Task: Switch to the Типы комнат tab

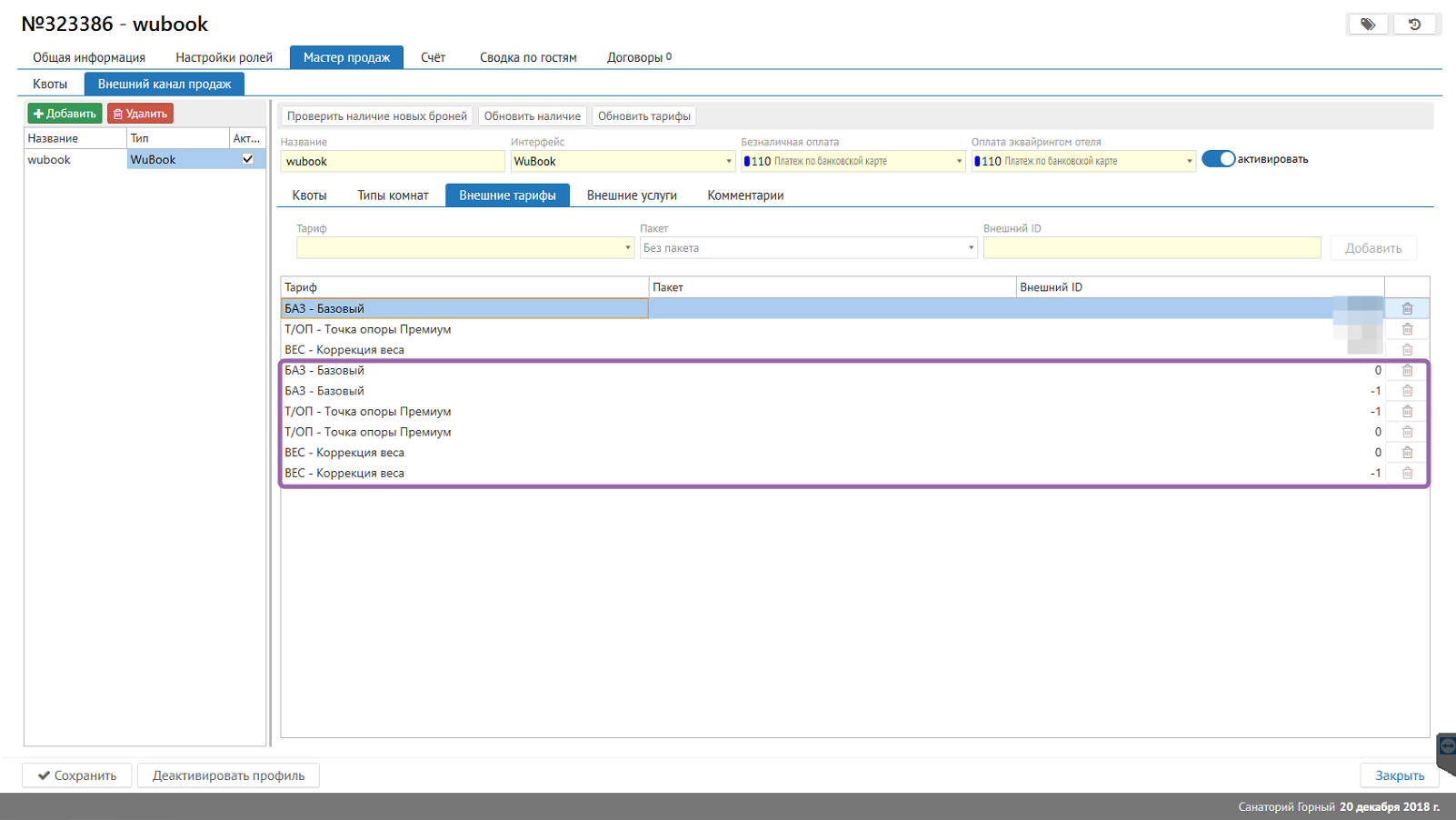Action: coord(393,195)
